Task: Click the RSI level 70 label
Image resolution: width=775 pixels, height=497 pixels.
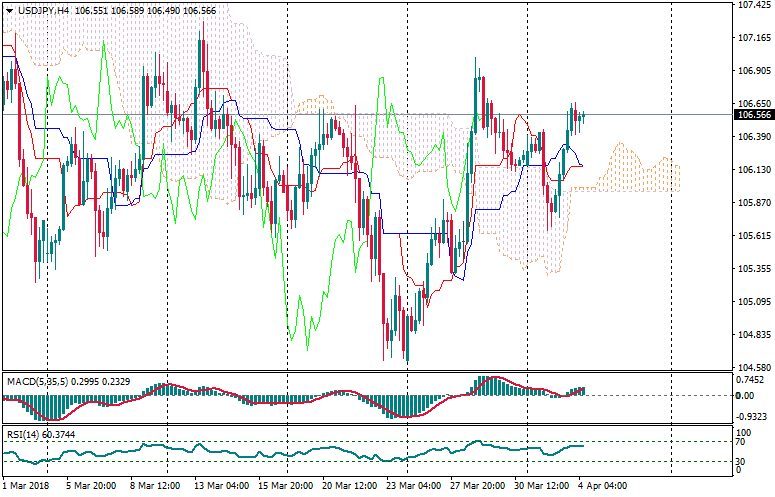Action: (x=743, y=441)
